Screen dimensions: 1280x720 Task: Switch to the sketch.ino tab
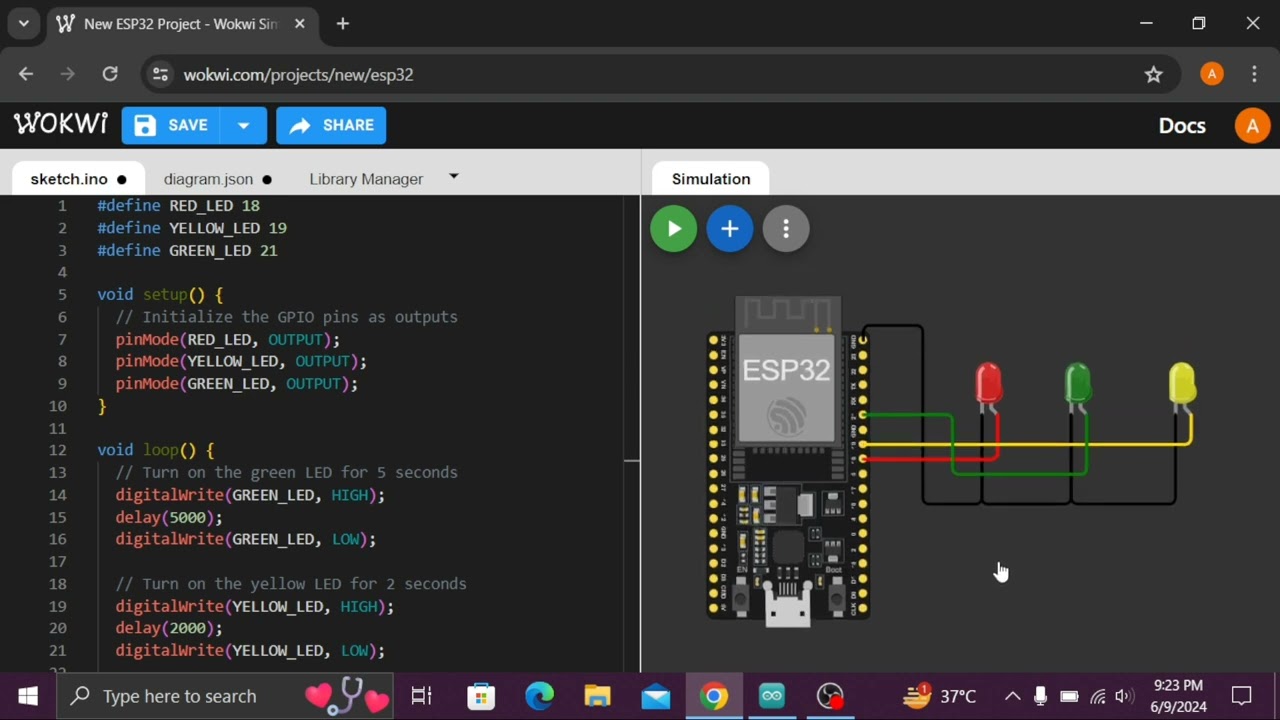coord(78,179)
